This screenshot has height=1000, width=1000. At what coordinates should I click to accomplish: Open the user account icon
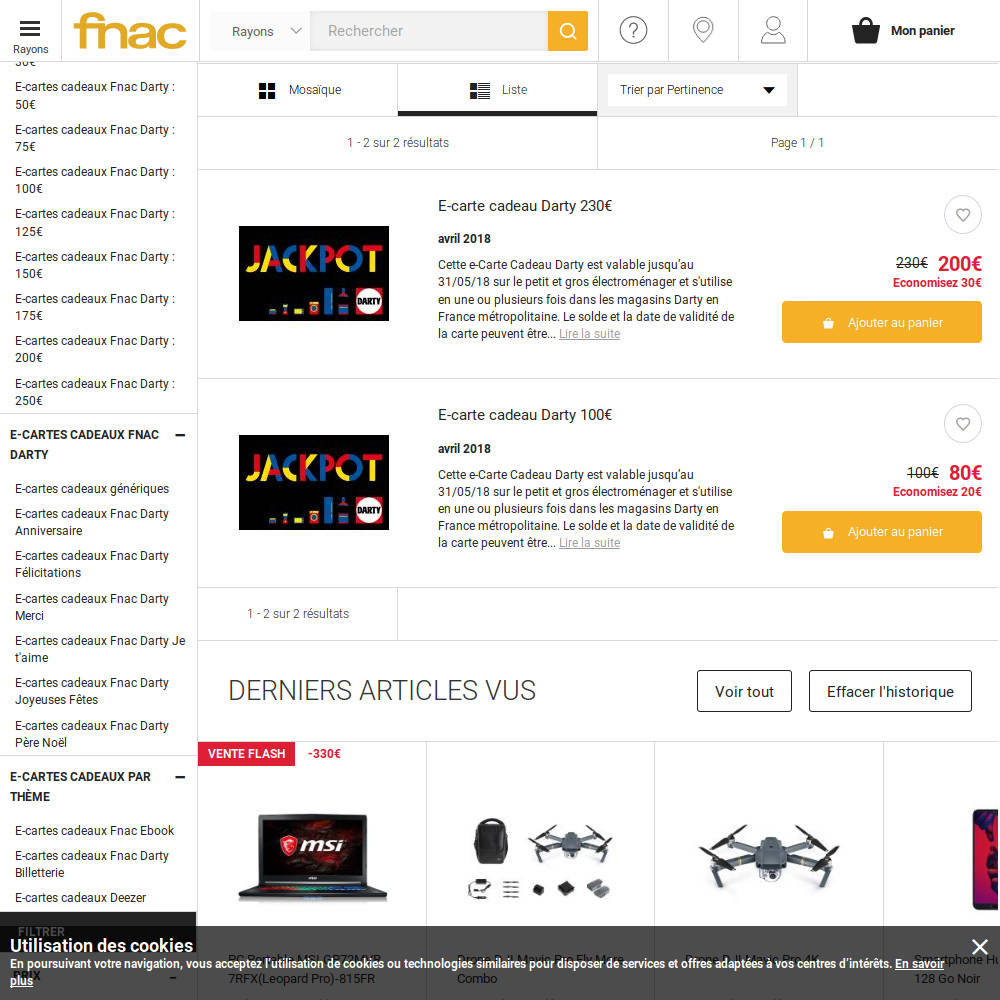(772, 30)
